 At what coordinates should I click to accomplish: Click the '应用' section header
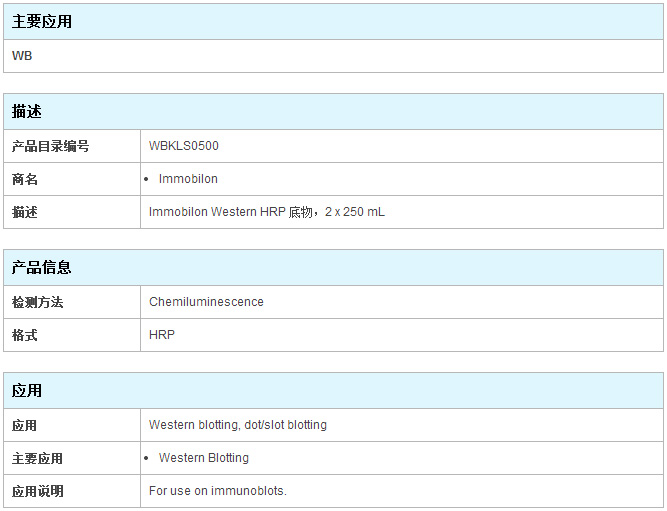point(26,390)
